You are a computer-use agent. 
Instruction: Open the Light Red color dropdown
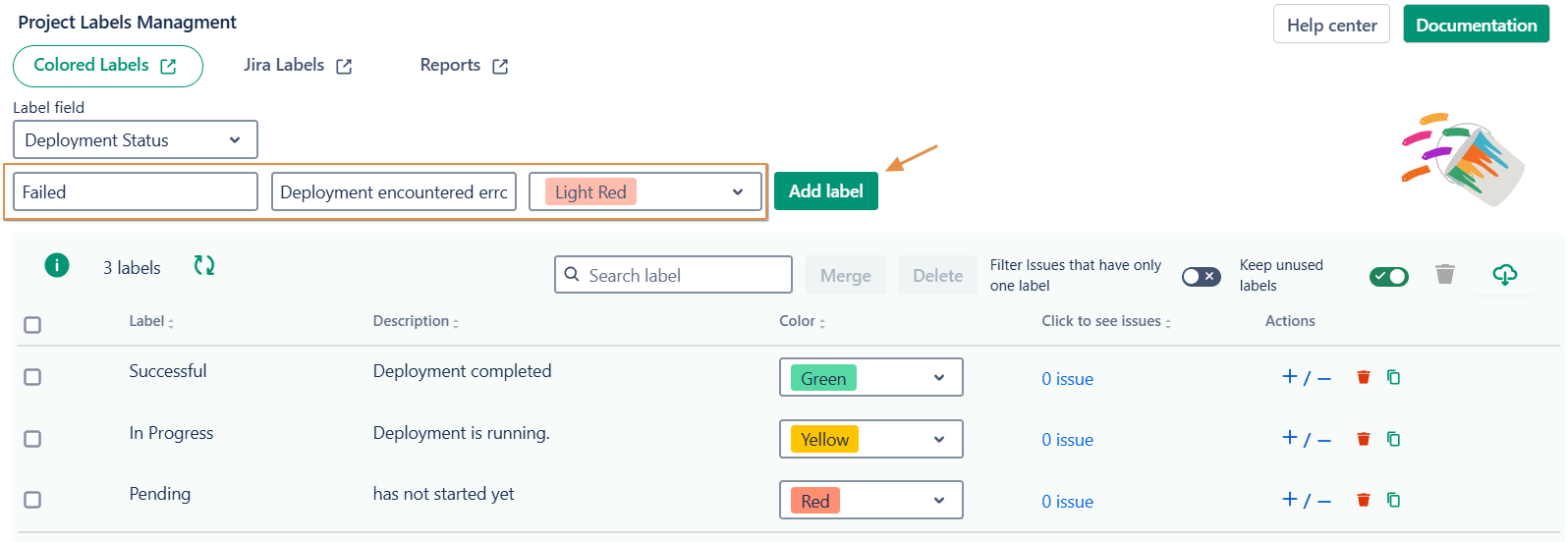point(644,192)
